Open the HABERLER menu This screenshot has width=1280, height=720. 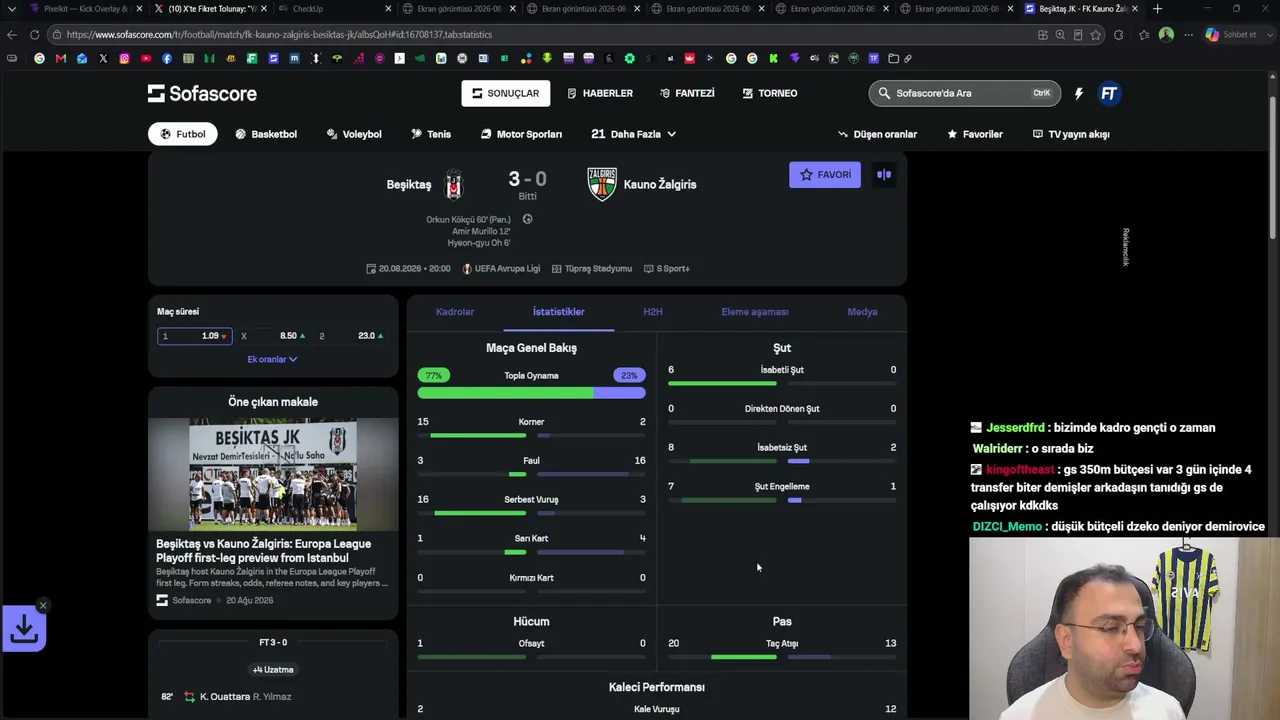600,93
